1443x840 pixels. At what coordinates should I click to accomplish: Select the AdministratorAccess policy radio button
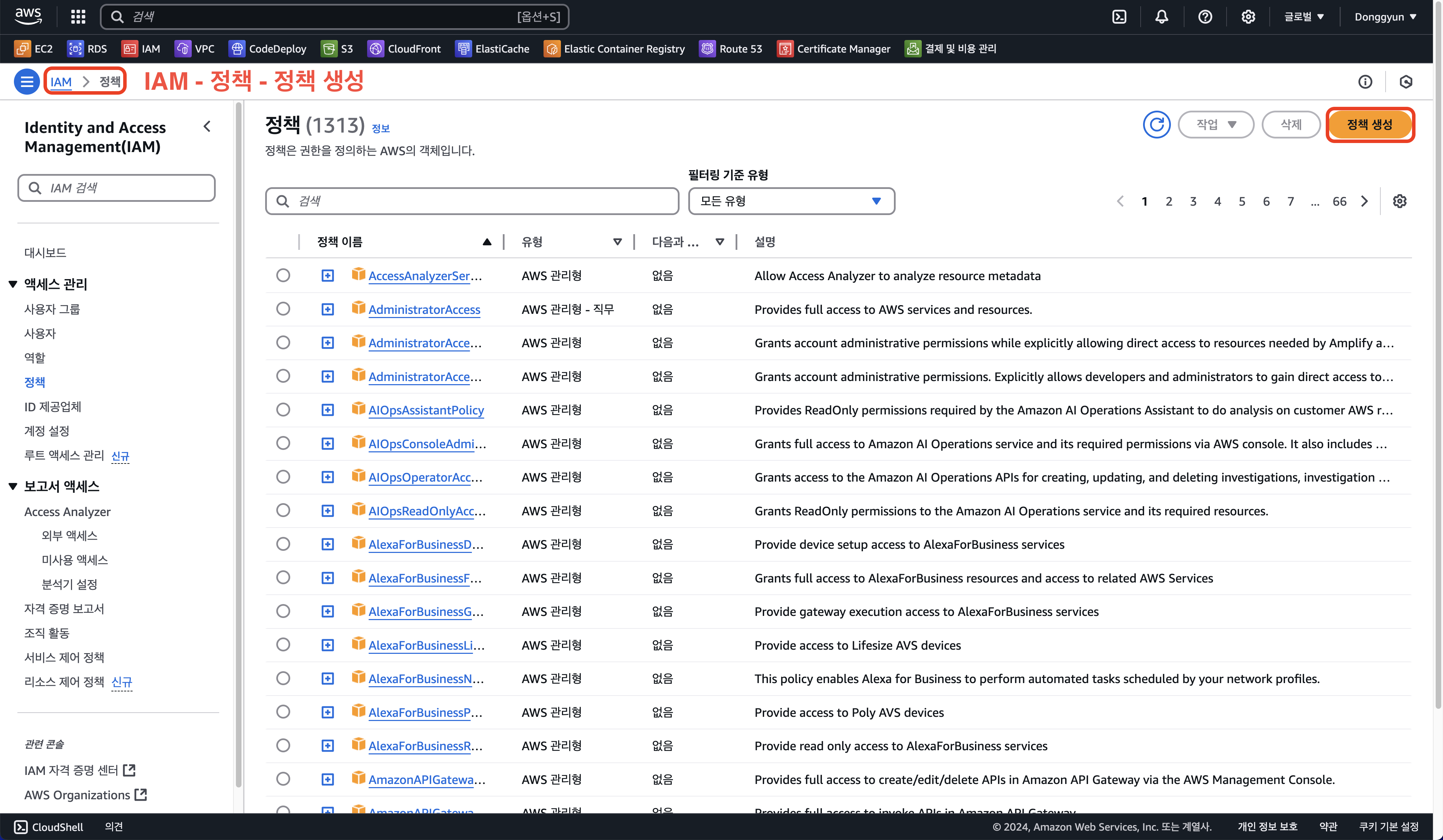pyautogui.click(x=283, y=309)
